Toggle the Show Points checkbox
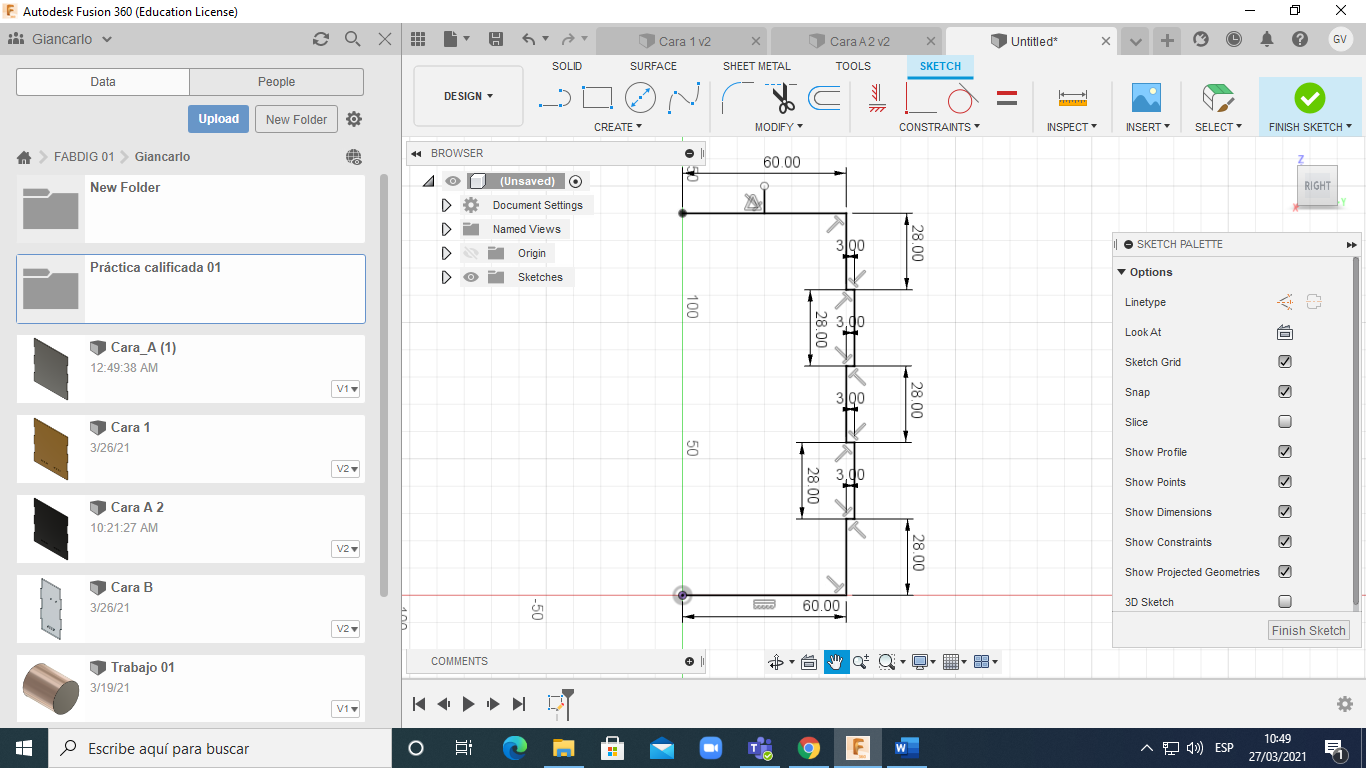 1285,482
